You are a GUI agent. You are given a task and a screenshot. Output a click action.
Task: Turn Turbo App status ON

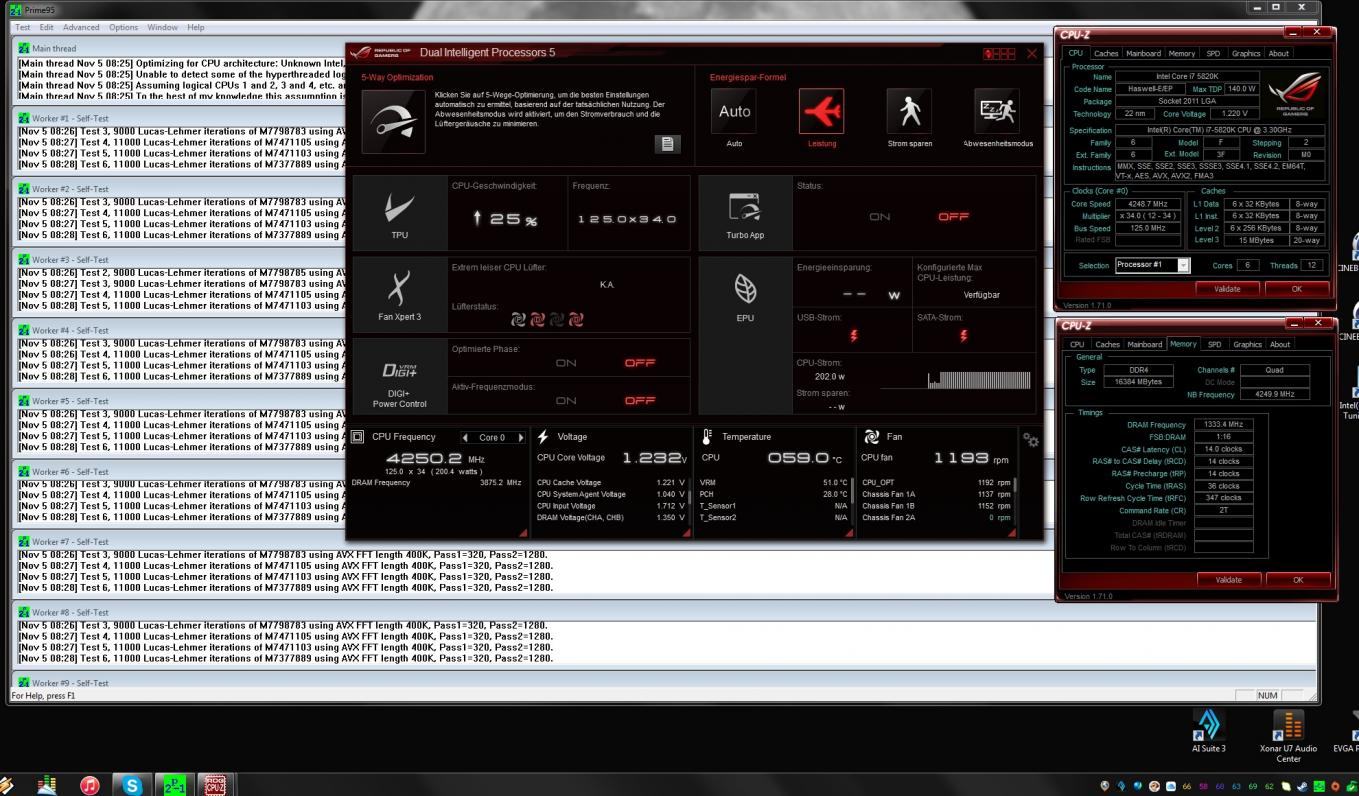(879, 217)
